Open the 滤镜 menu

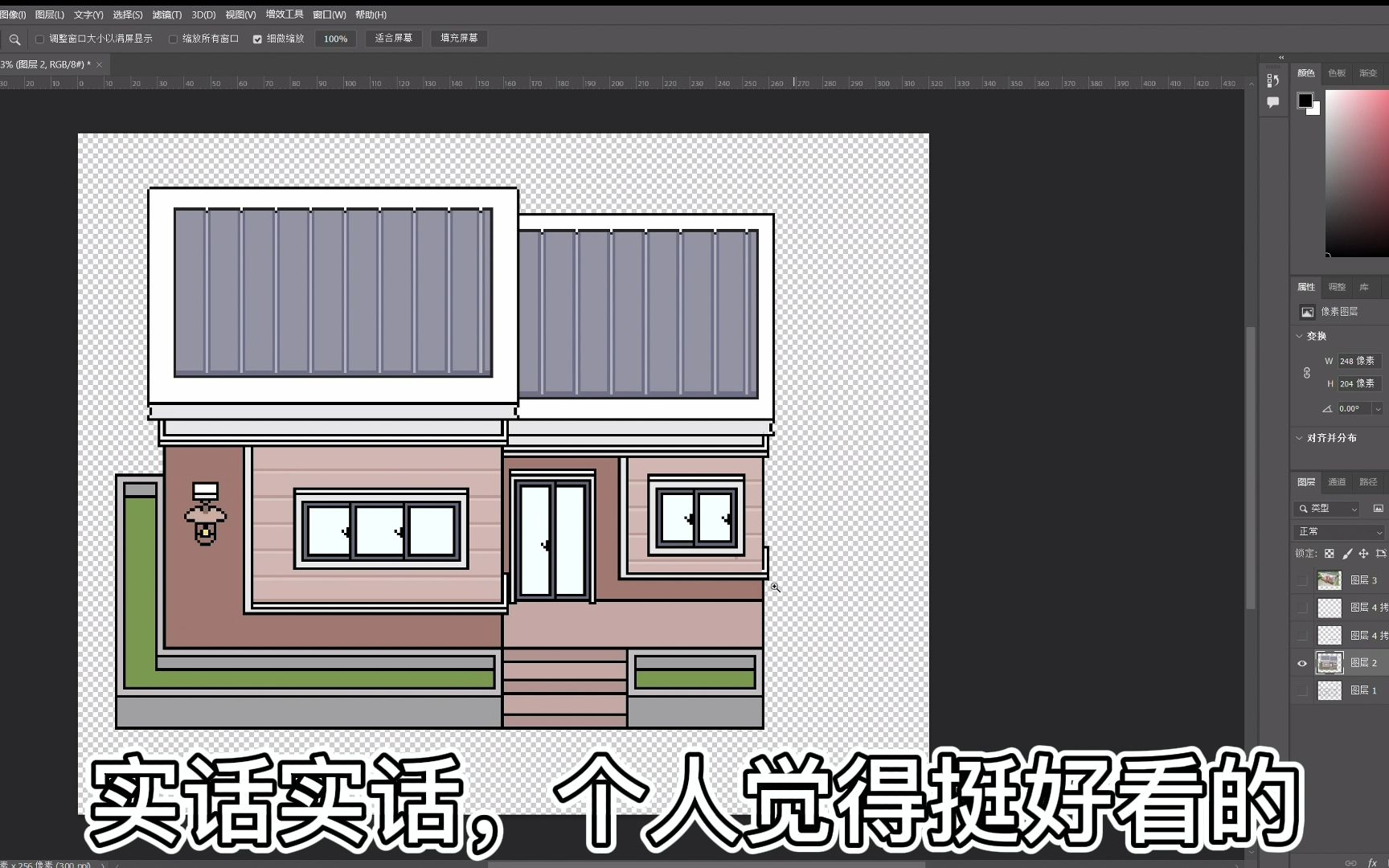click(166, 14)
